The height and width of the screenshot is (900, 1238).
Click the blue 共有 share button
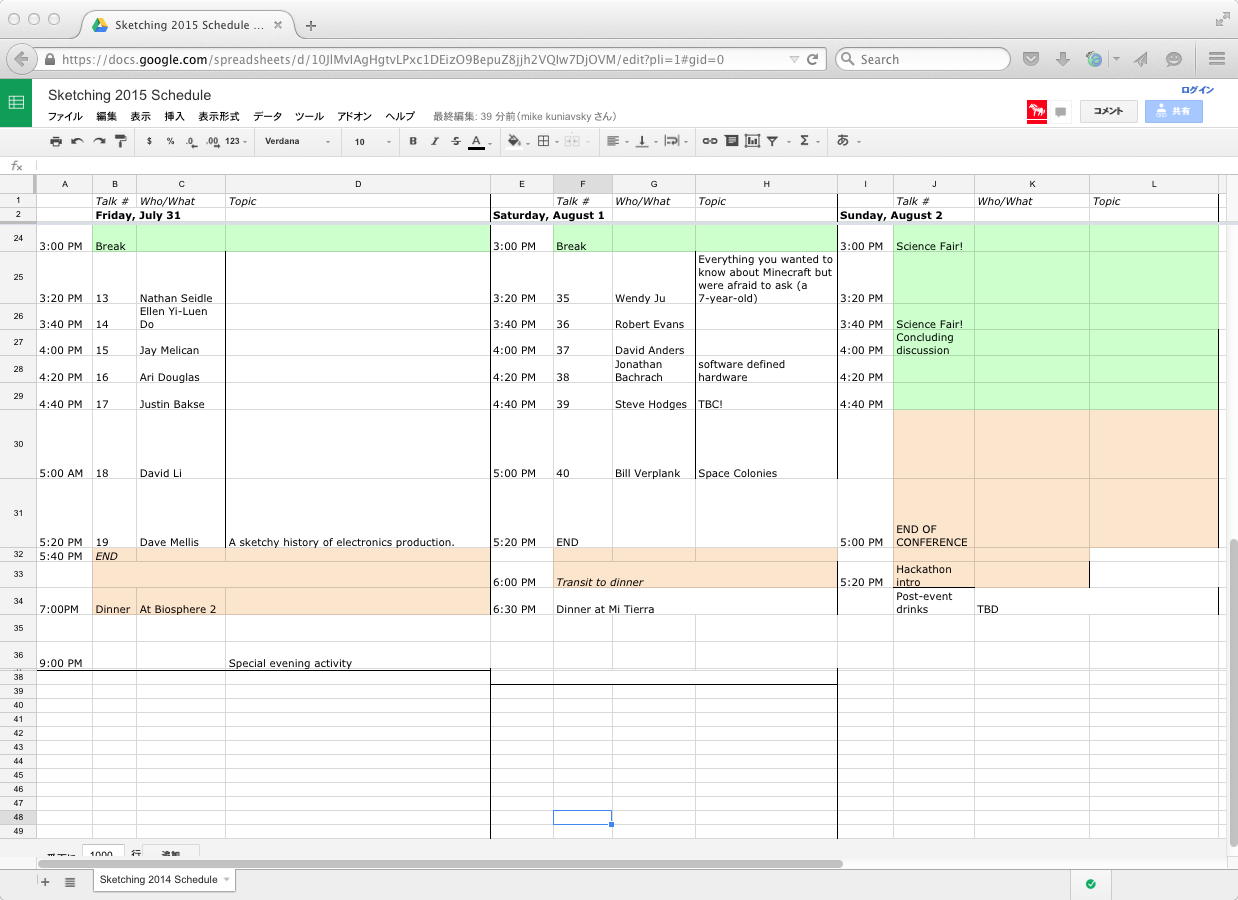pyautogui.click(x=1173, y=111)
